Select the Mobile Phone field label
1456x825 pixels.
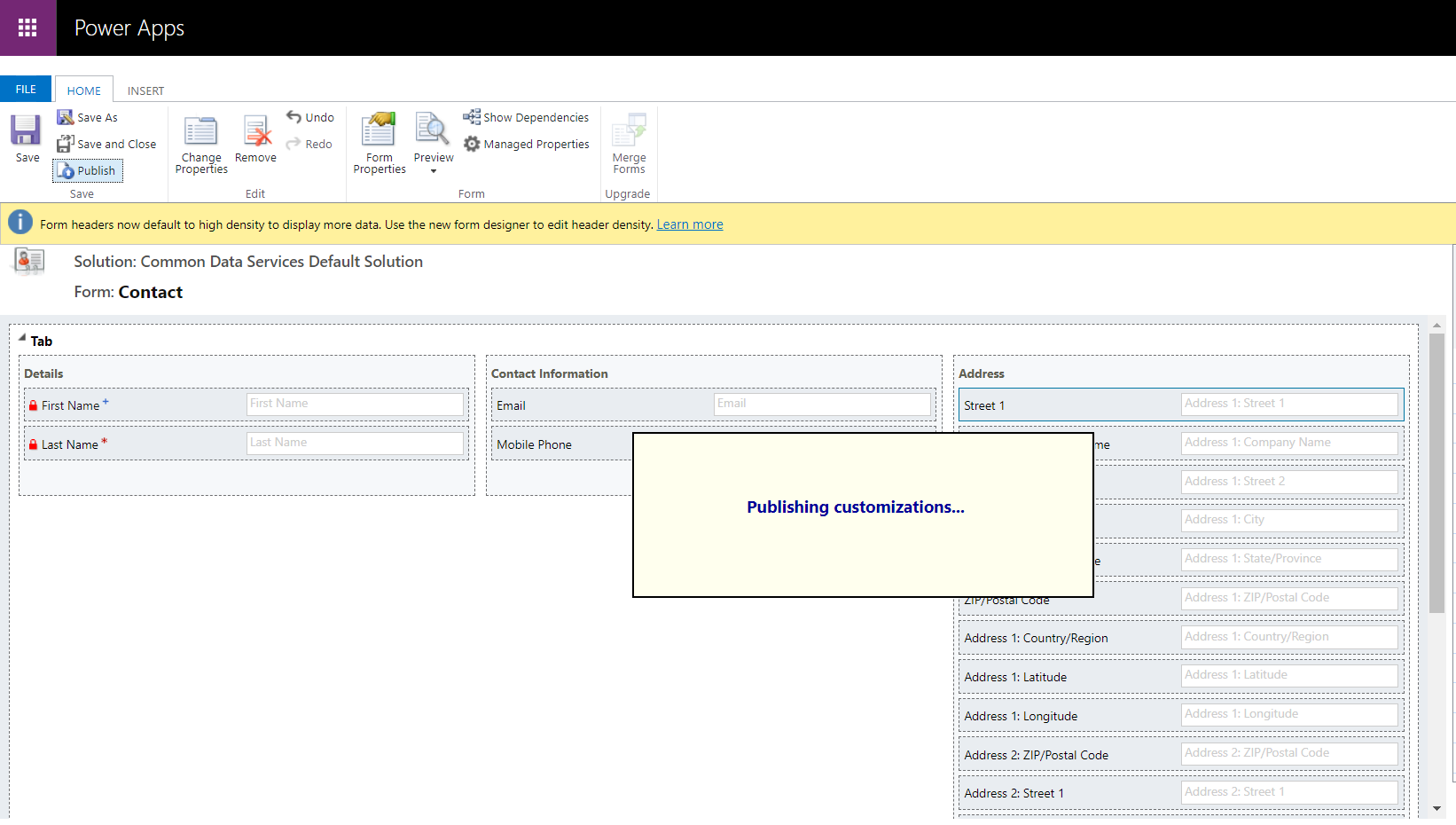coord(534,444)
